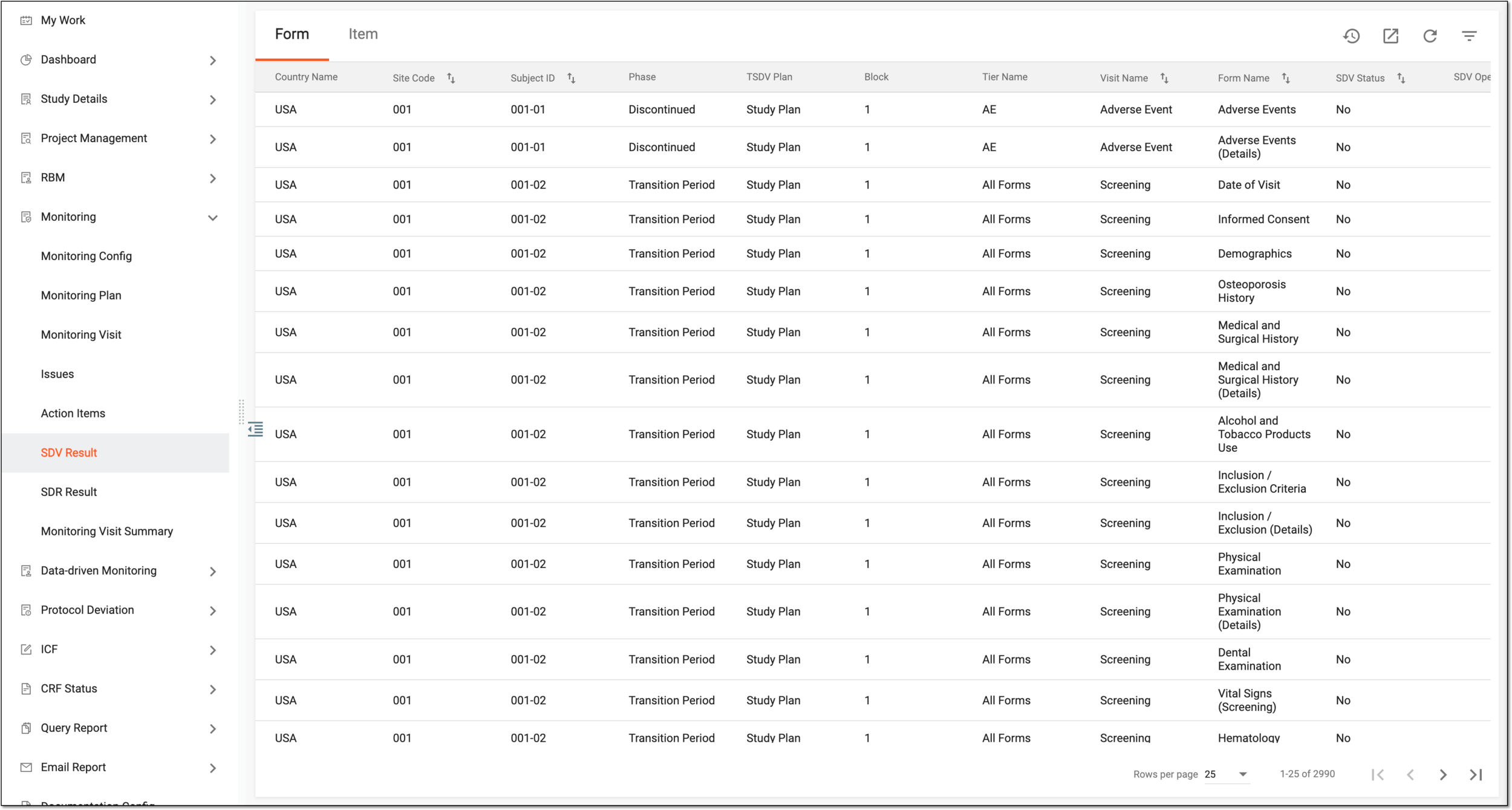This screenshot has width=1512, height=810.
Task: Expand the Dashboard menu chevron
Action: (213, 60)
